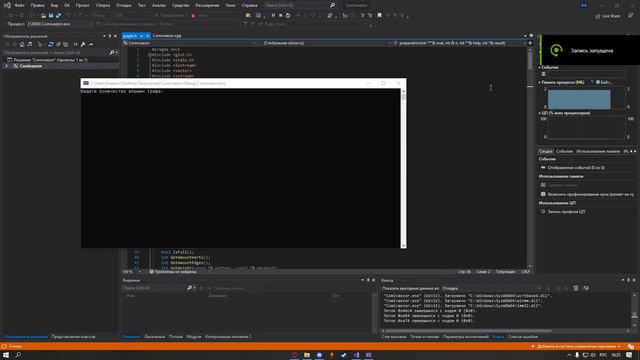Viewport: 640px width, 360px height.
Task: Click the search magnifier in the title bar
Action: 332,5
